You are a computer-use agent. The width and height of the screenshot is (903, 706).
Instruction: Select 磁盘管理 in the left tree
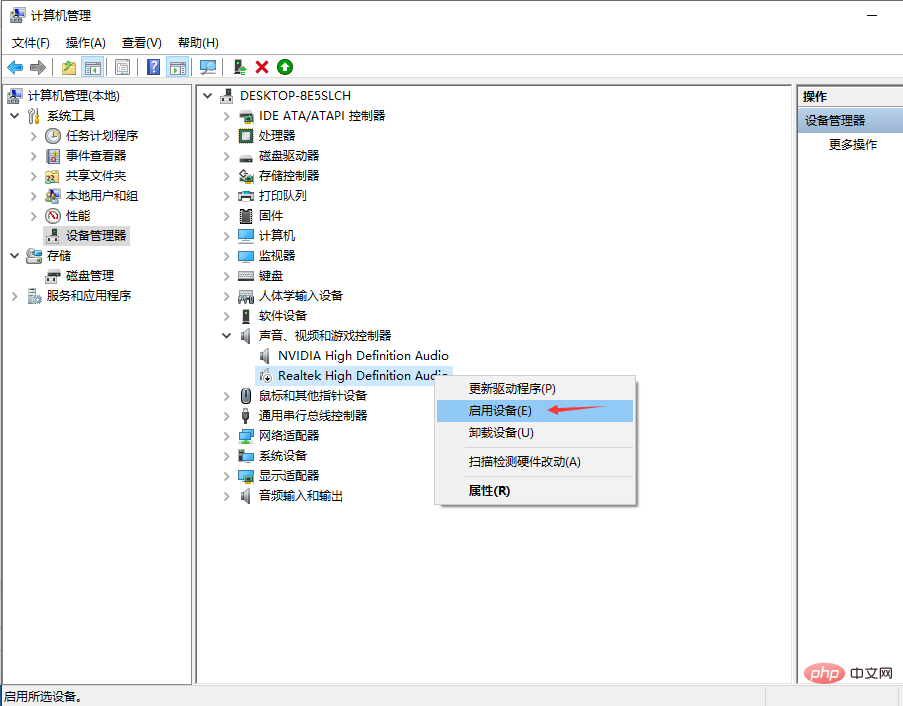[90, 276]
